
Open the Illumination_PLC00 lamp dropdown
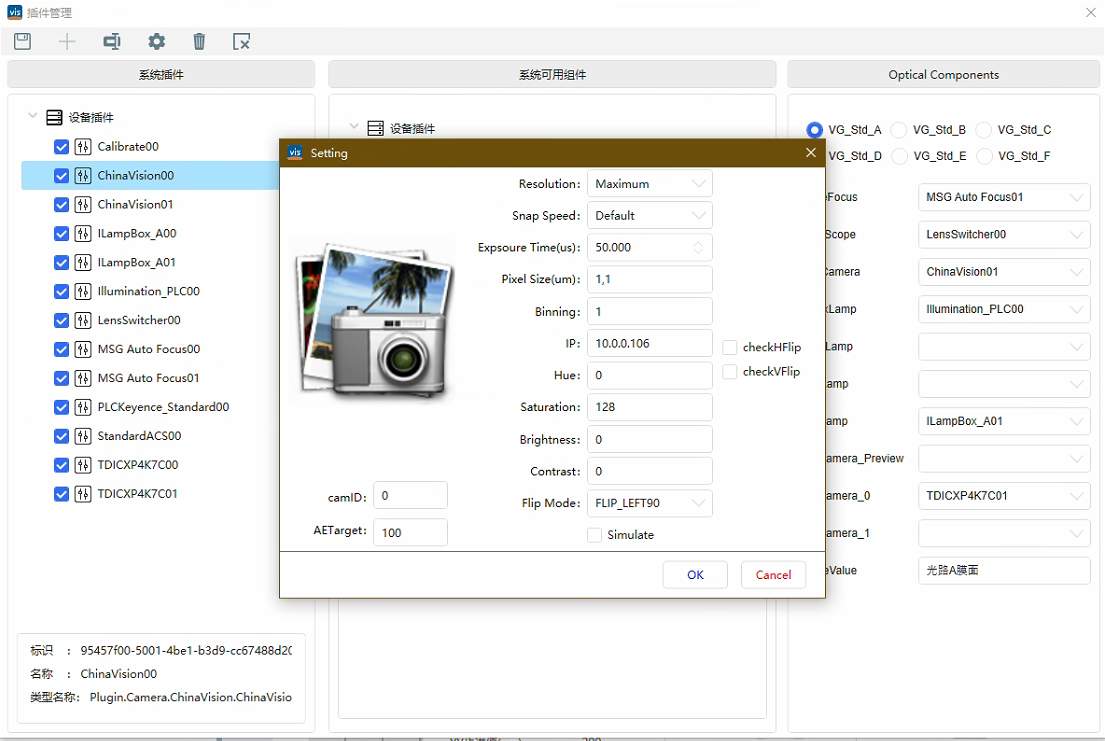[x=1004, y=309]
